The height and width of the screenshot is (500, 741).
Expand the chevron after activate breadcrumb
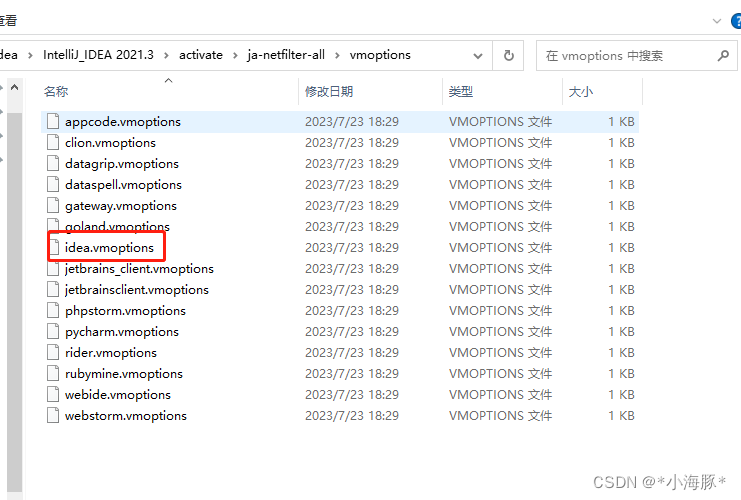(235, 56)
